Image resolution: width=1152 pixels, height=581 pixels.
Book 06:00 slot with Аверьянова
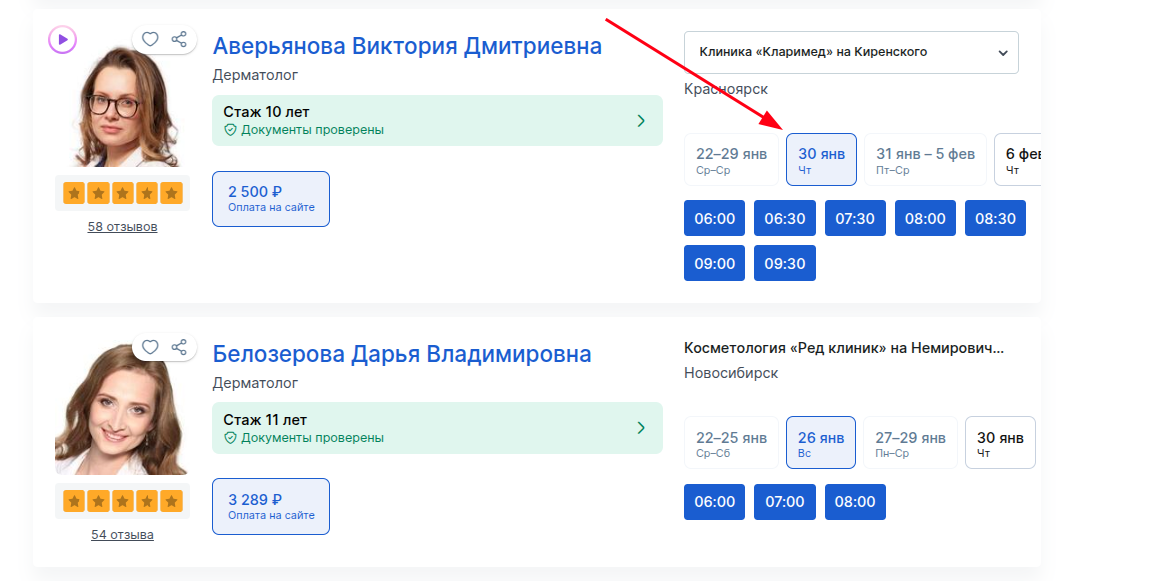pos(714,218)
